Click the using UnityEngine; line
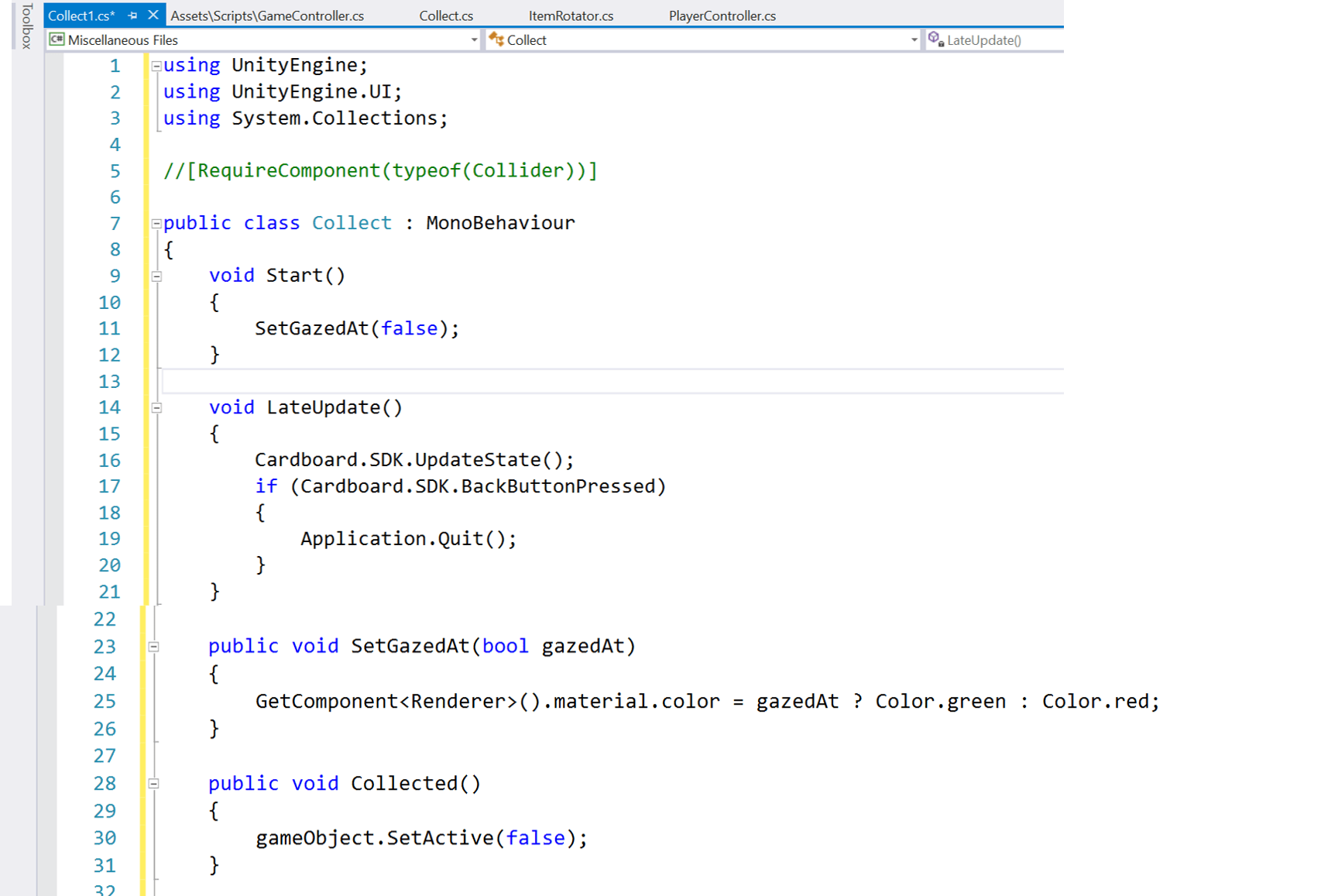Image resolution: width=1321 pixels, height=896 pixels. point(266,65)
